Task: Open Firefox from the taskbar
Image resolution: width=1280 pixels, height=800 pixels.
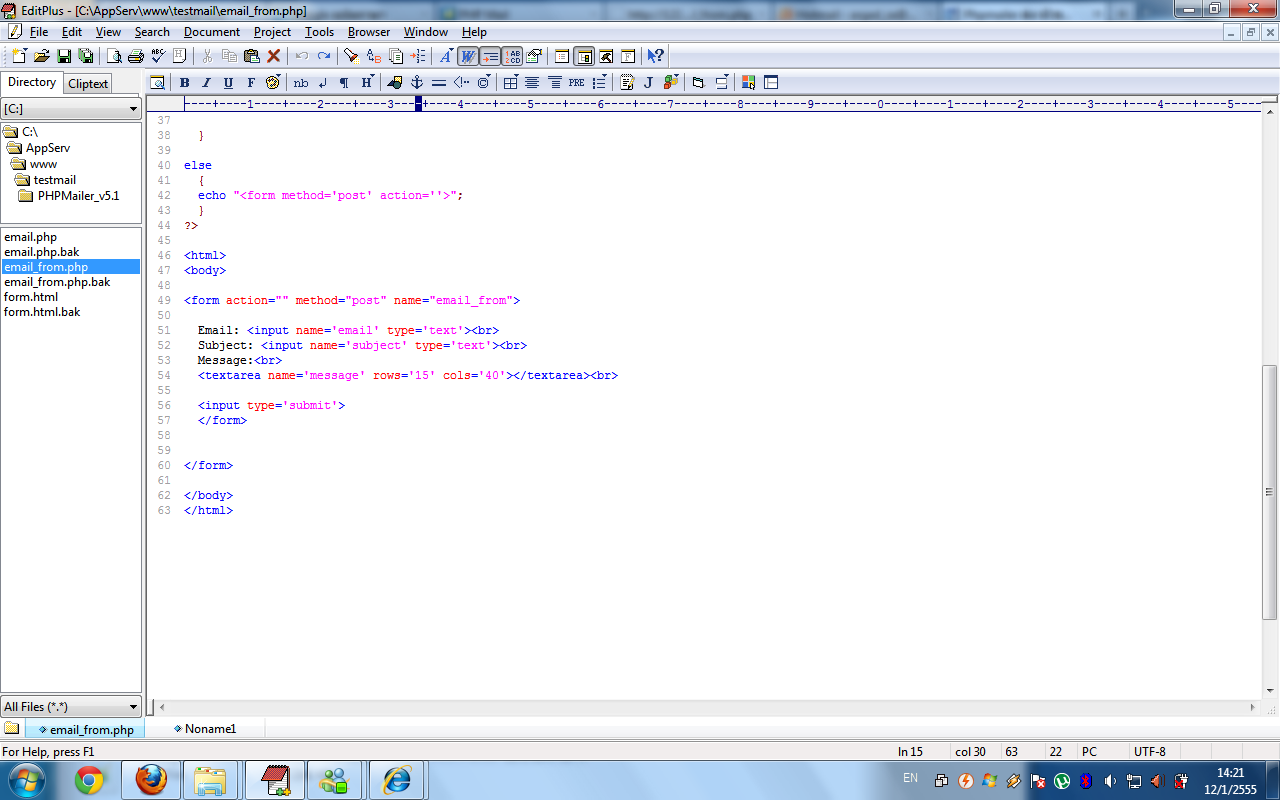Action: coord(151,780)
